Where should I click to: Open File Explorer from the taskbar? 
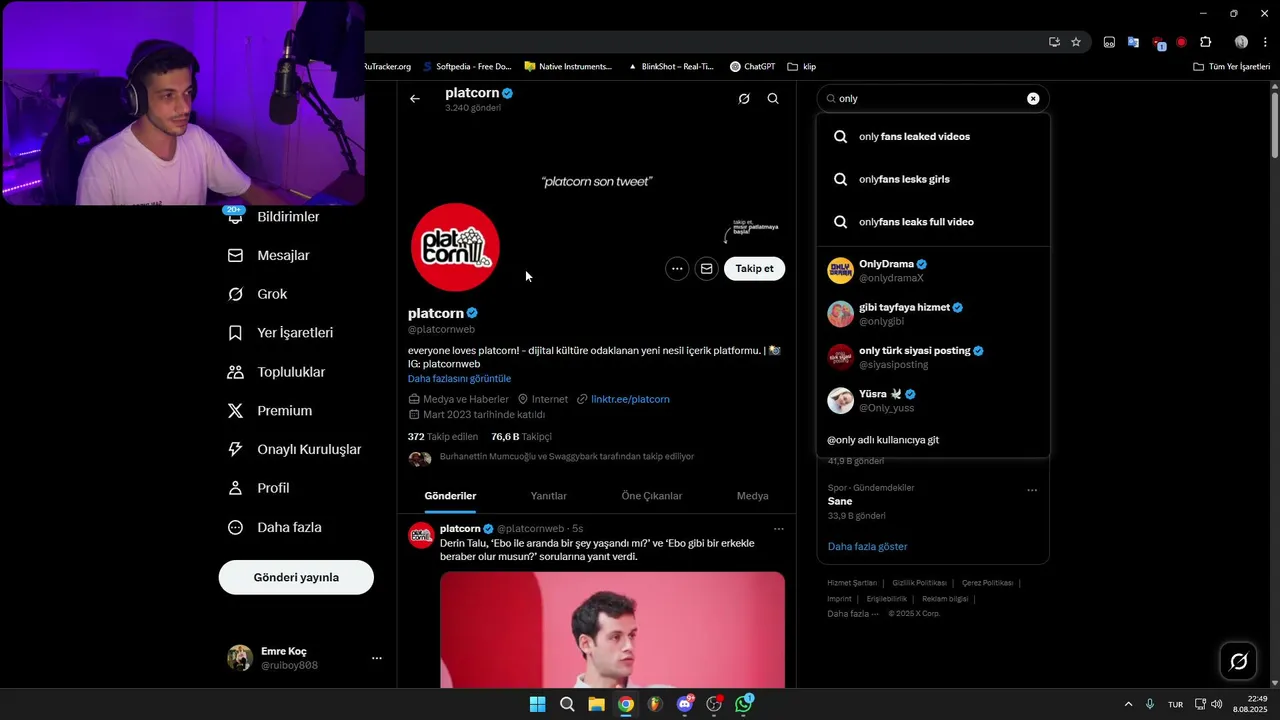click(596, 704)
